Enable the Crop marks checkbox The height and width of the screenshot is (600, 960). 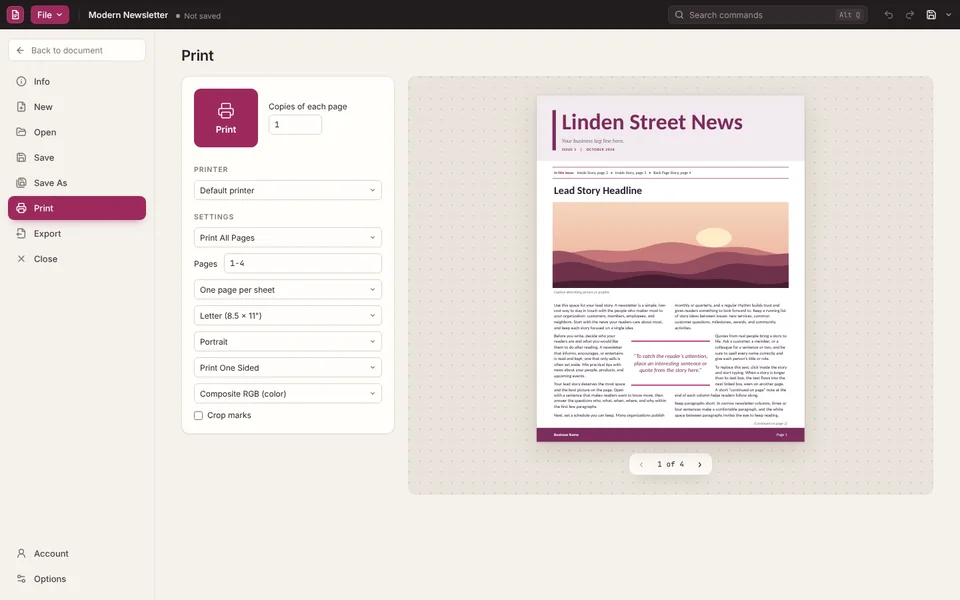[x=198, y=416]
